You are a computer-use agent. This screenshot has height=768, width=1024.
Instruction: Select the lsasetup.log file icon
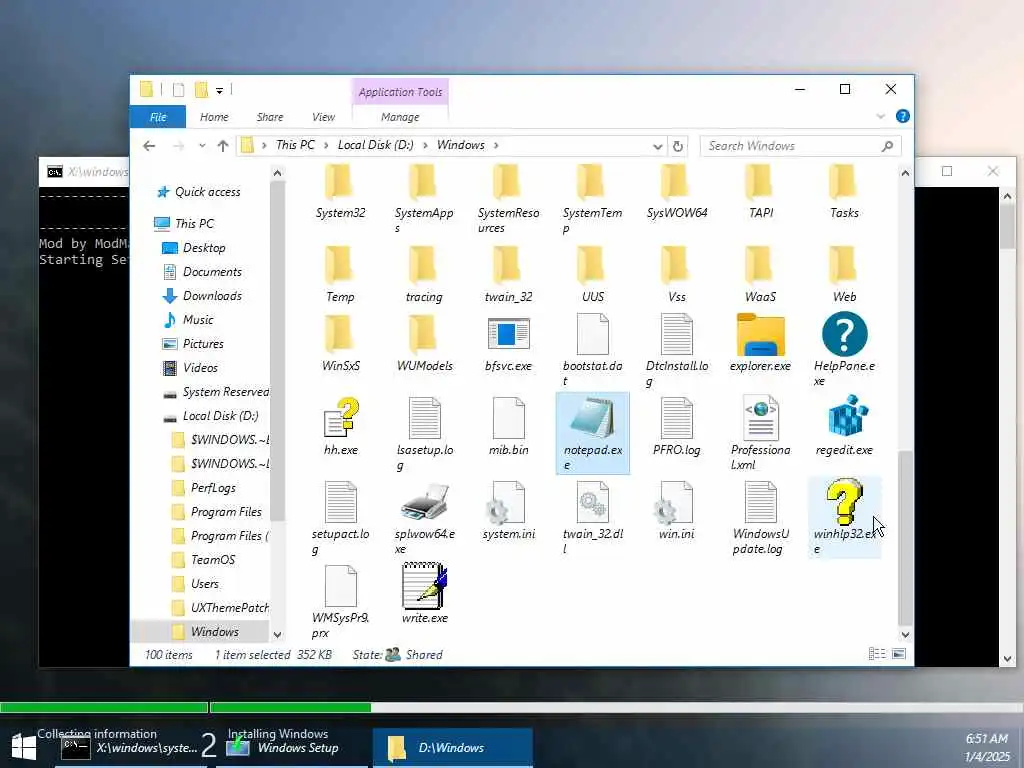424,418
